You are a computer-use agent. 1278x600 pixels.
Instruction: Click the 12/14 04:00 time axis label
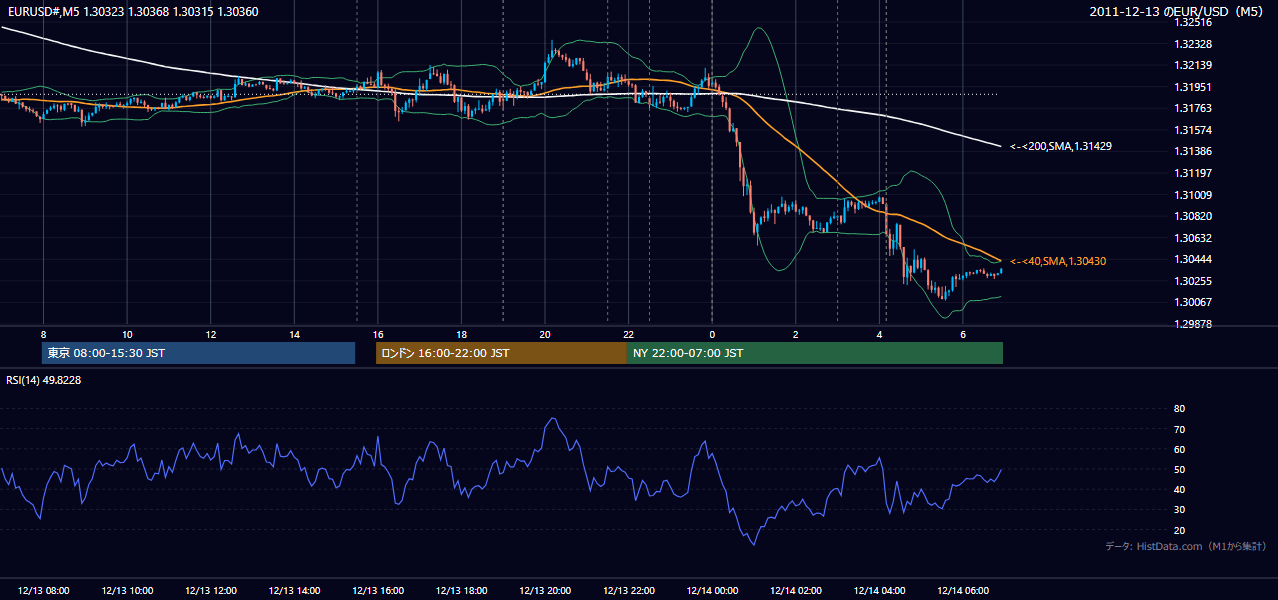click(879, 590)
